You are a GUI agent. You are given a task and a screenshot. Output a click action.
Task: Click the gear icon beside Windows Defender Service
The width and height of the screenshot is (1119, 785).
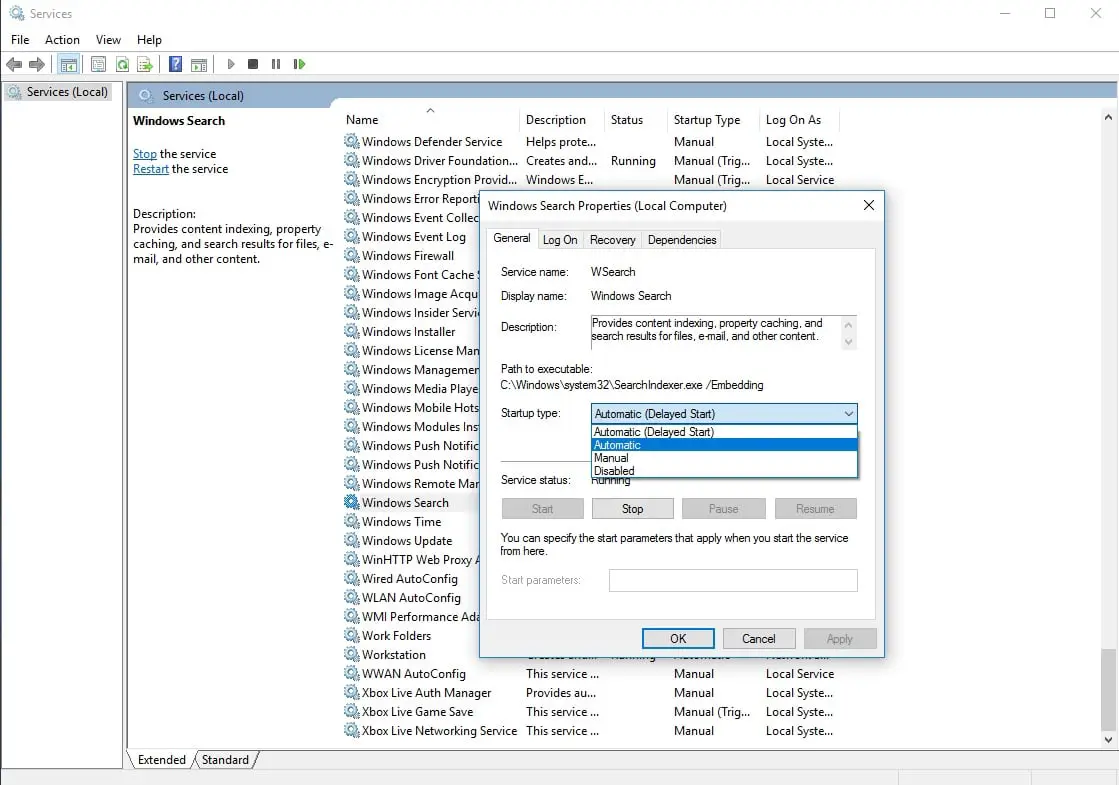[351, 141]
